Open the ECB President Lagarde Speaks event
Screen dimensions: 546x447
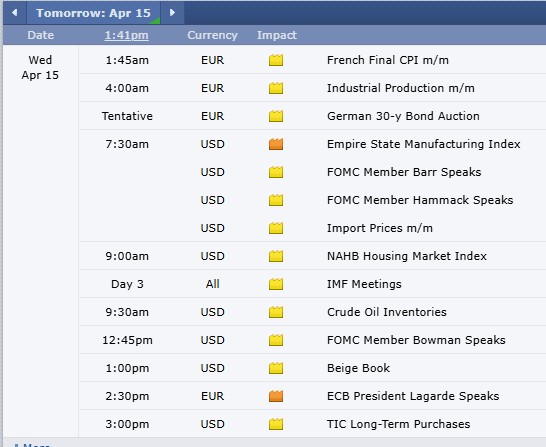pyautogui.click(x=413, y=396)
